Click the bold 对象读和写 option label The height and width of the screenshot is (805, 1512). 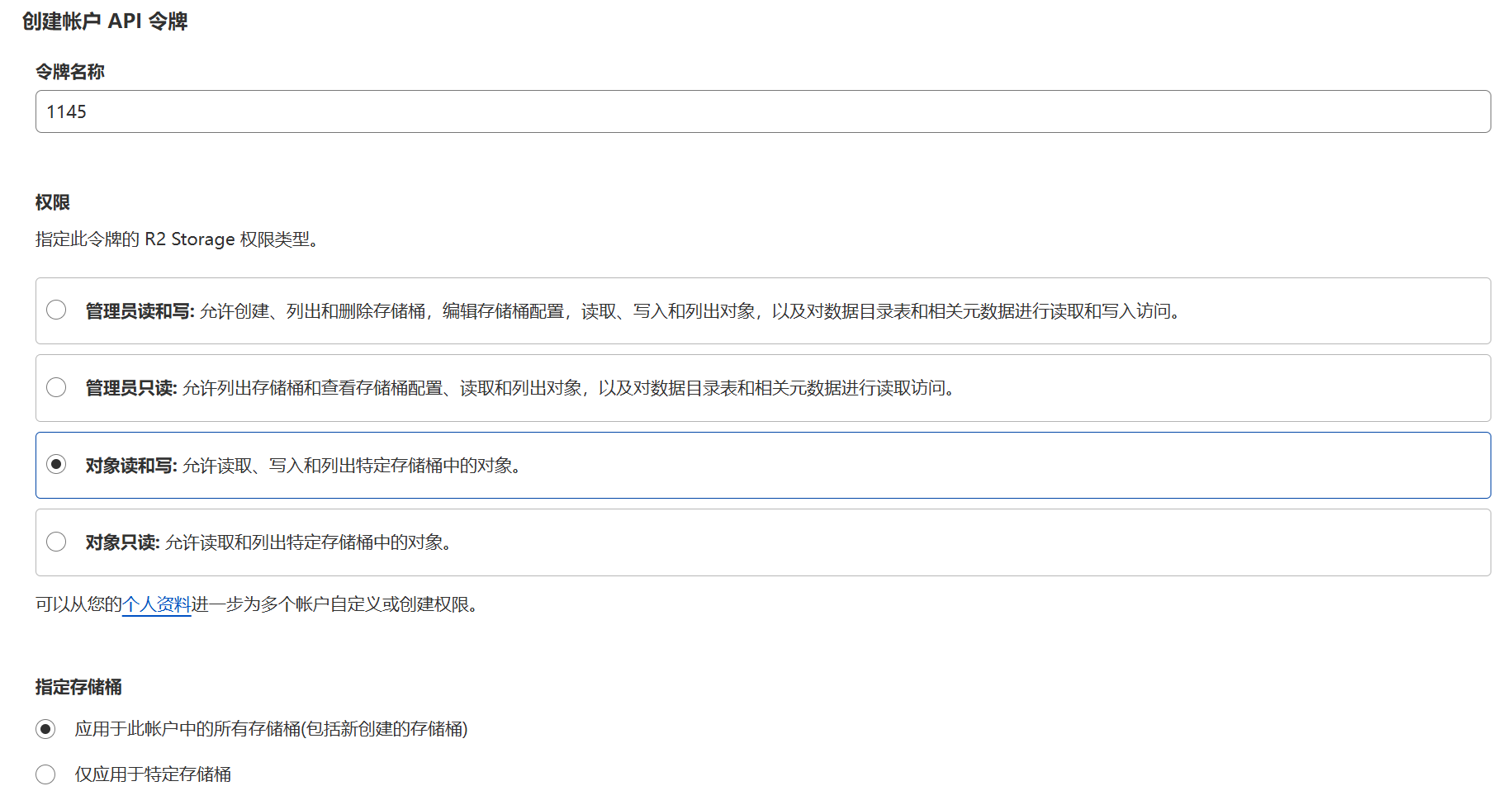pyautogui.click(x=130, y=466)
